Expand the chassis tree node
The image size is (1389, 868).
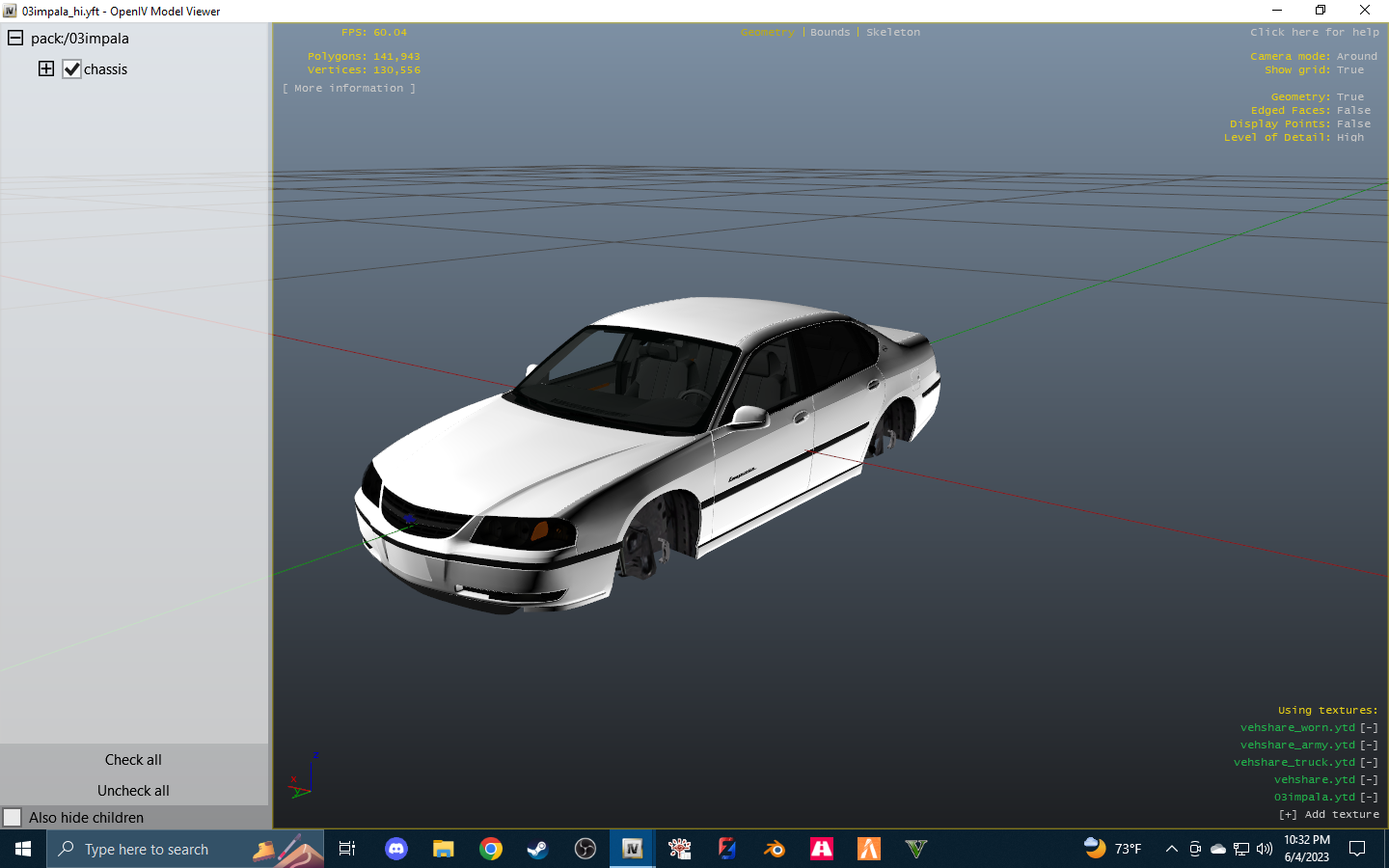(46, 68)
